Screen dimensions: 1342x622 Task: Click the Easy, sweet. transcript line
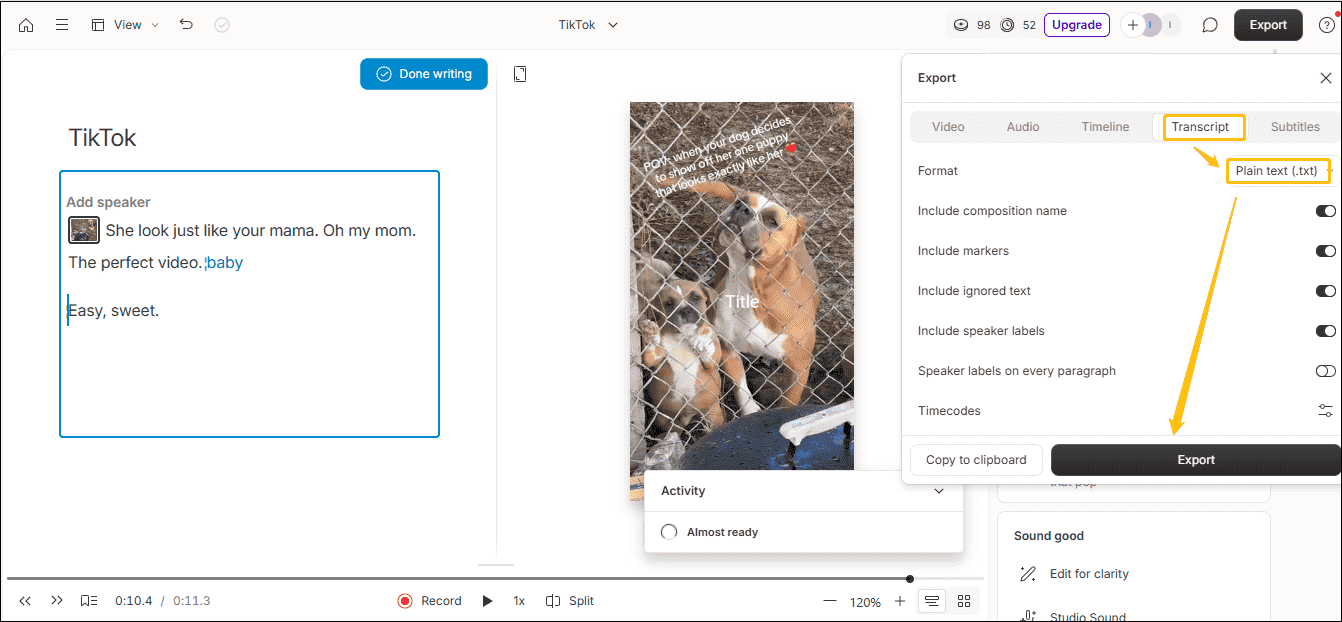pyautogui.click(x=114, y=311)
